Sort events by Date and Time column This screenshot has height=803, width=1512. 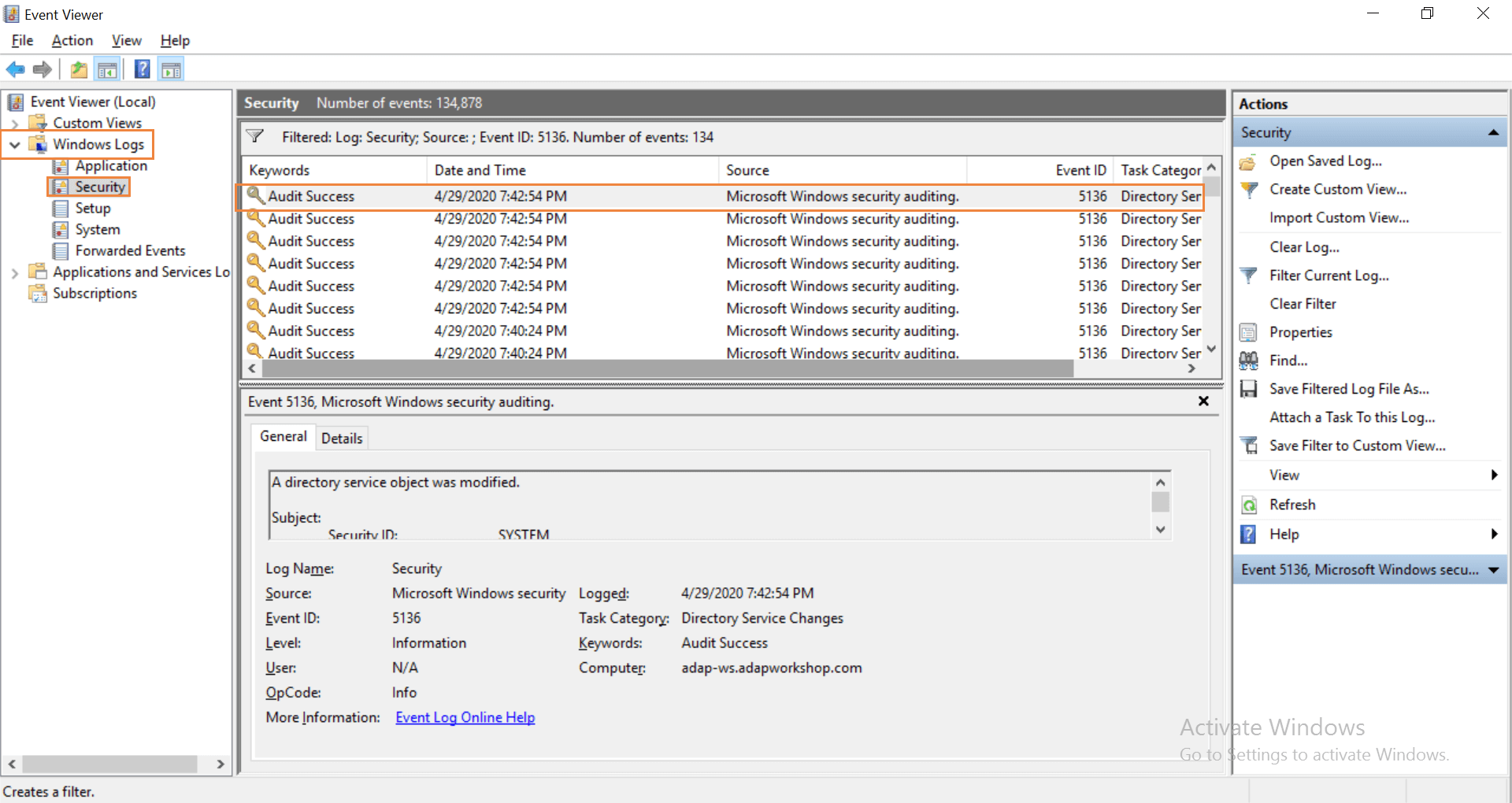pos(573,170)
